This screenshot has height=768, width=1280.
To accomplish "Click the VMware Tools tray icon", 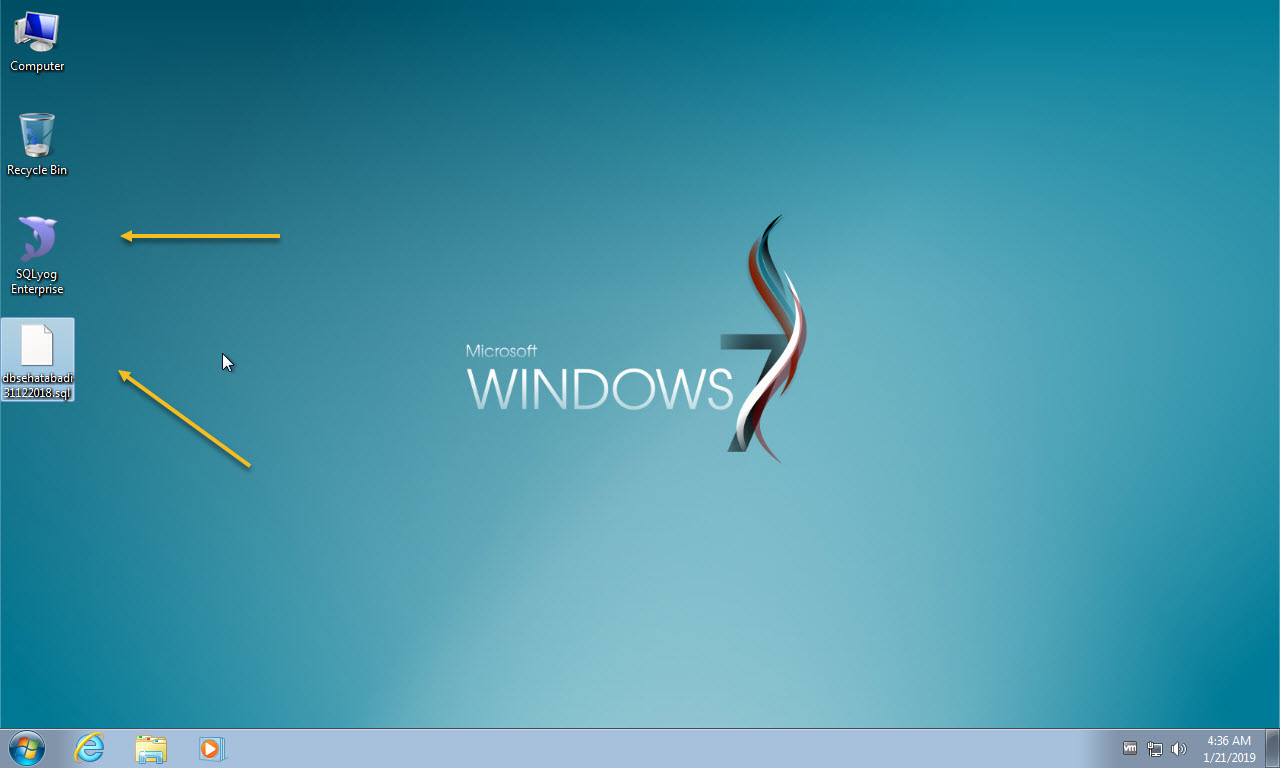I will 1130,748.
